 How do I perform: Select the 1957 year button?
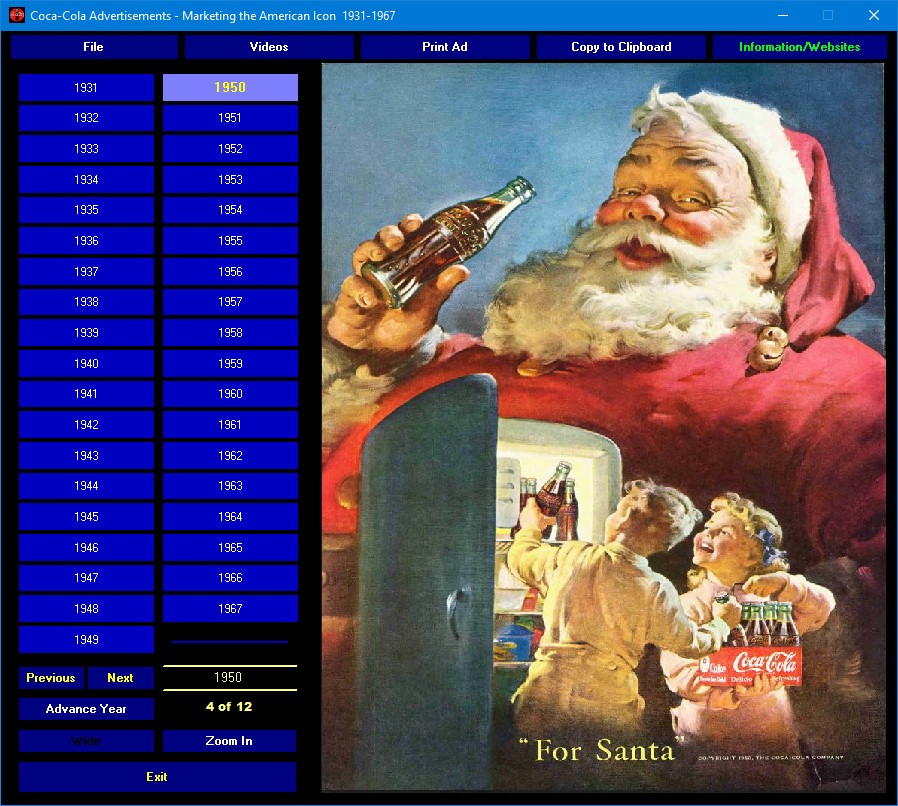pos(230,302)
